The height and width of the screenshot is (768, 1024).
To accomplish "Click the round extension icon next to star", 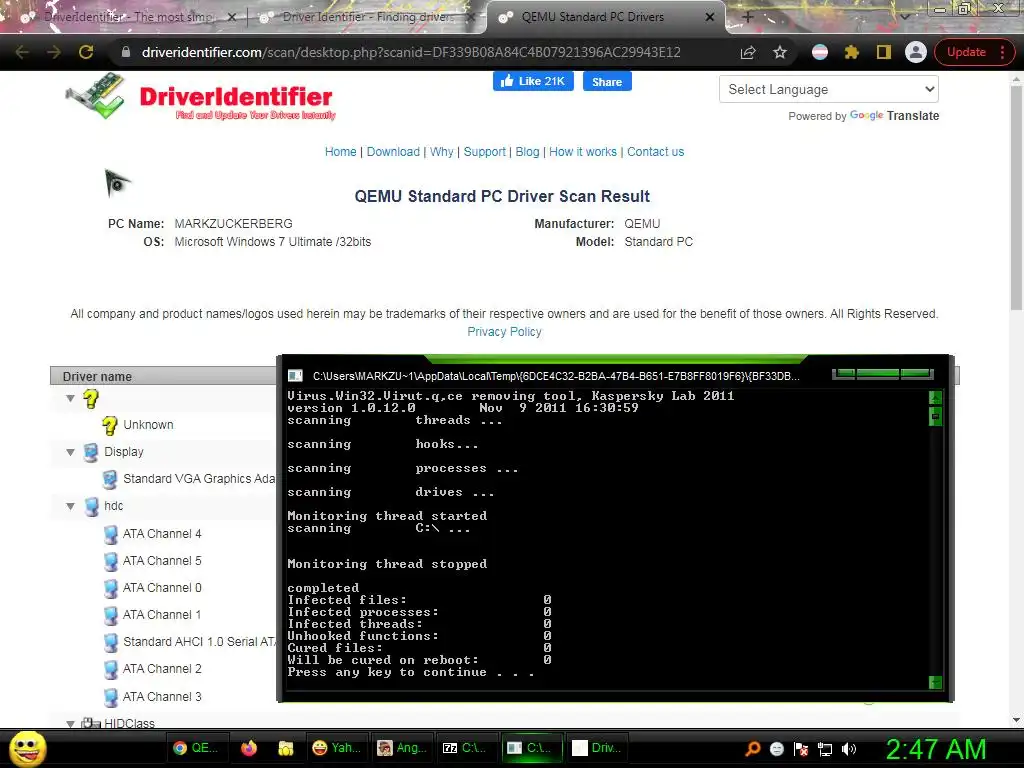I will [820, 52].
